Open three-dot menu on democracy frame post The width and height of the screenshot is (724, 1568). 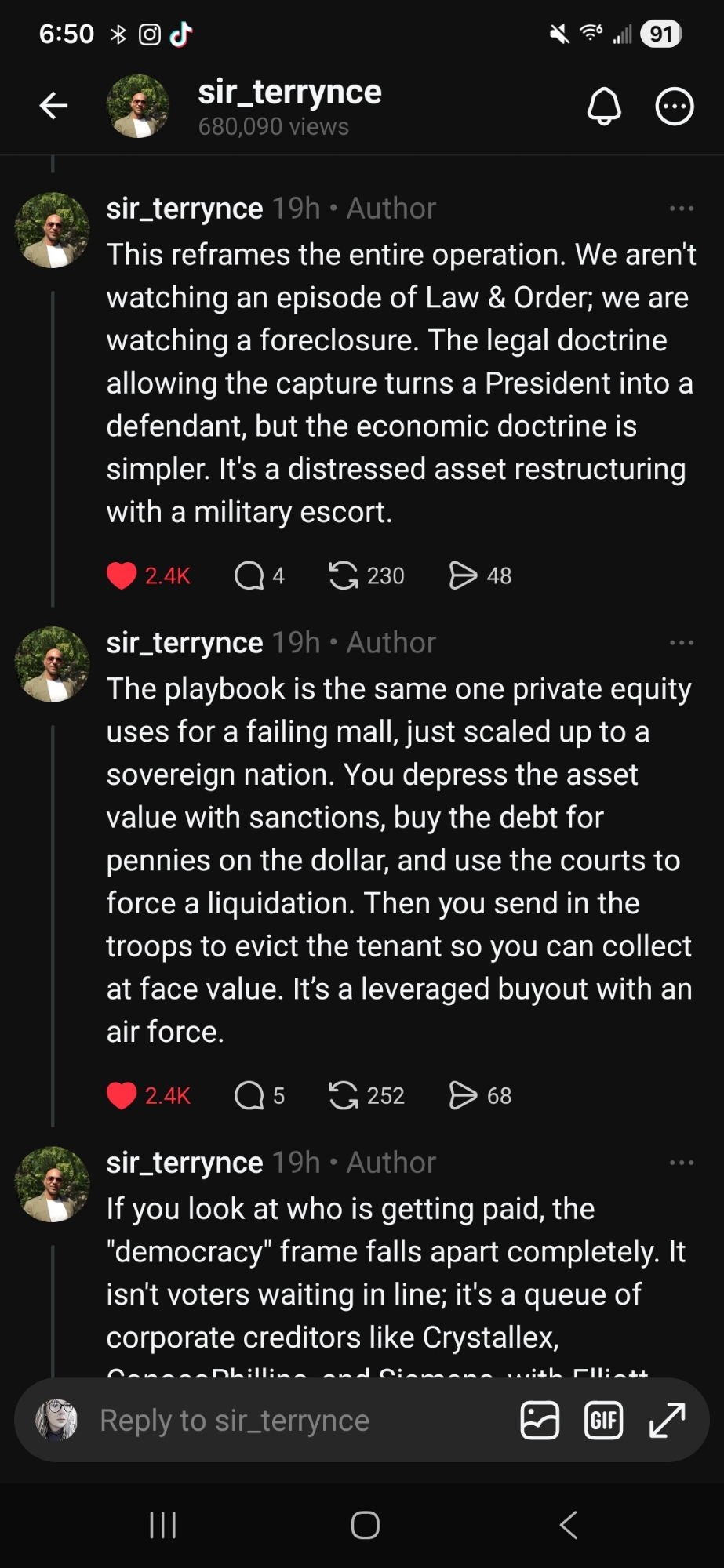click(681, 1163)
